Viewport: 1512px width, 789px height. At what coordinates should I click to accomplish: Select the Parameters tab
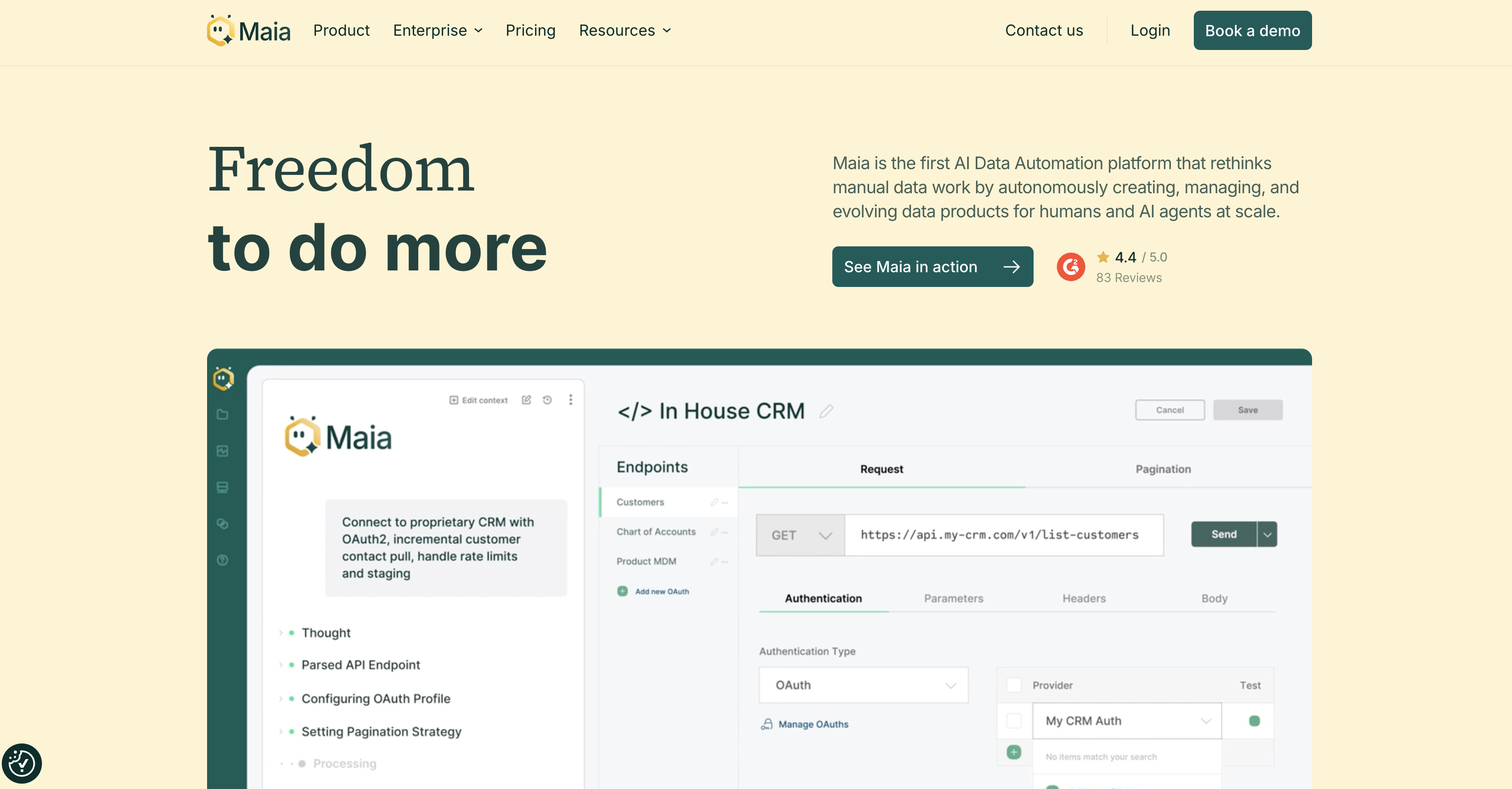[954, 598]
